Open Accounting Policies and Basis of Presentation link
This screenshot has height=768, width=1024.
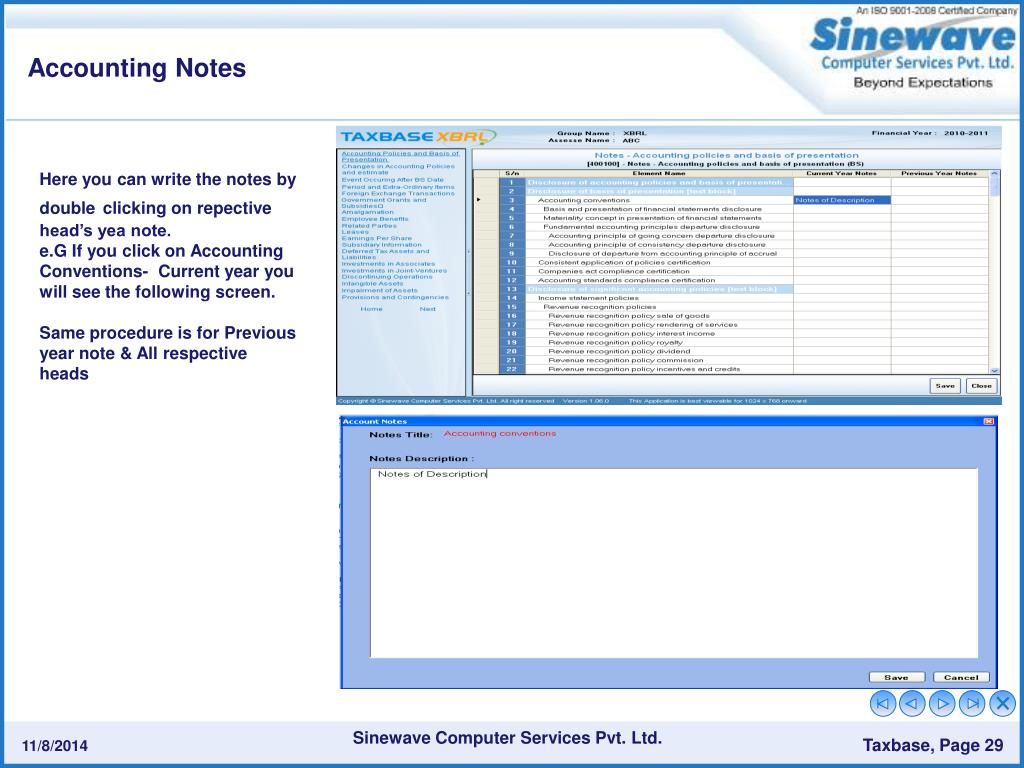(400, 156)
